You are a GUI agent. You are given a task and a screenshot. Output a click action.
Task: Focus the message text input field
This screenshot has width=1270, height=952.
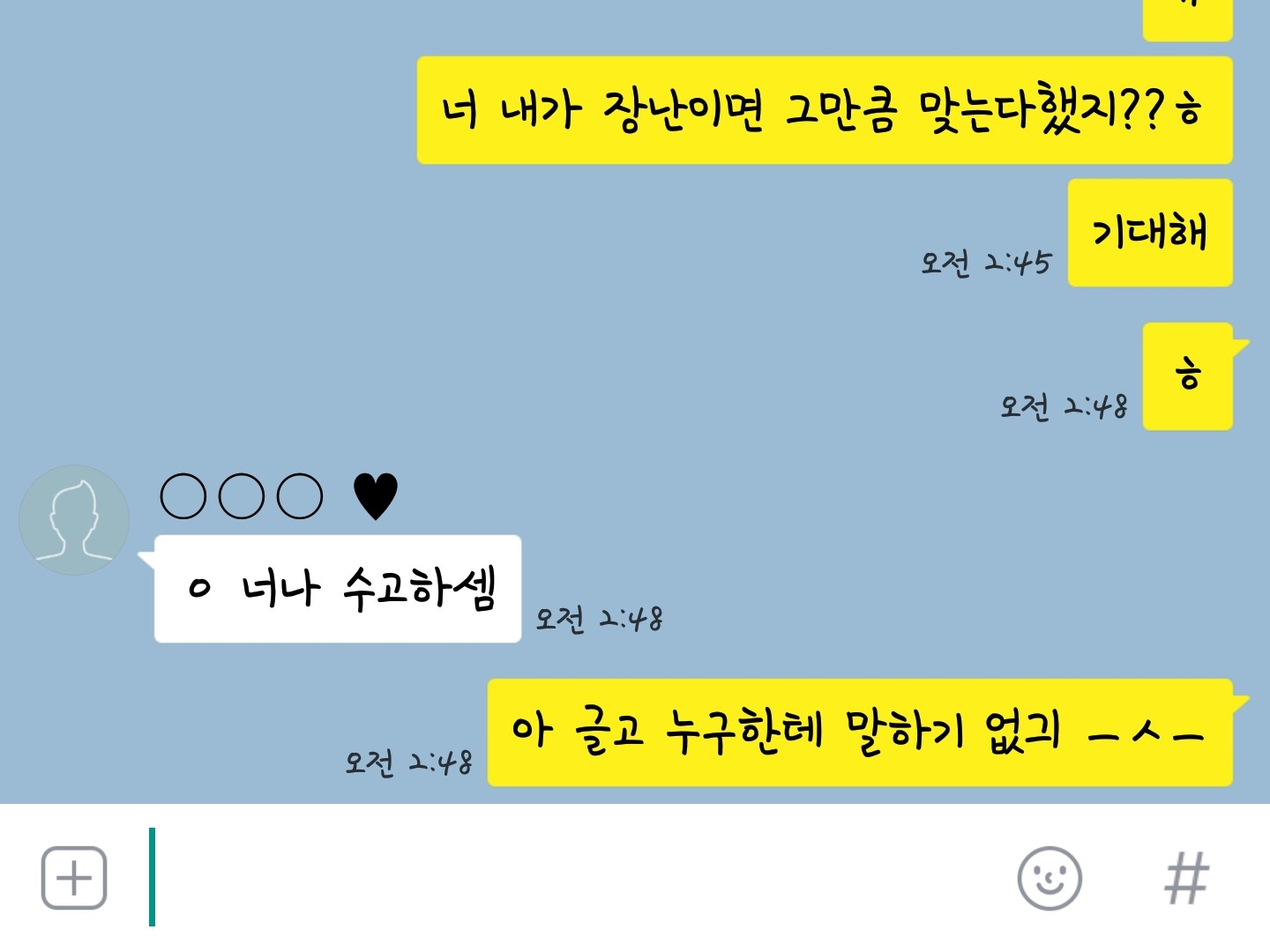(573, 878)
